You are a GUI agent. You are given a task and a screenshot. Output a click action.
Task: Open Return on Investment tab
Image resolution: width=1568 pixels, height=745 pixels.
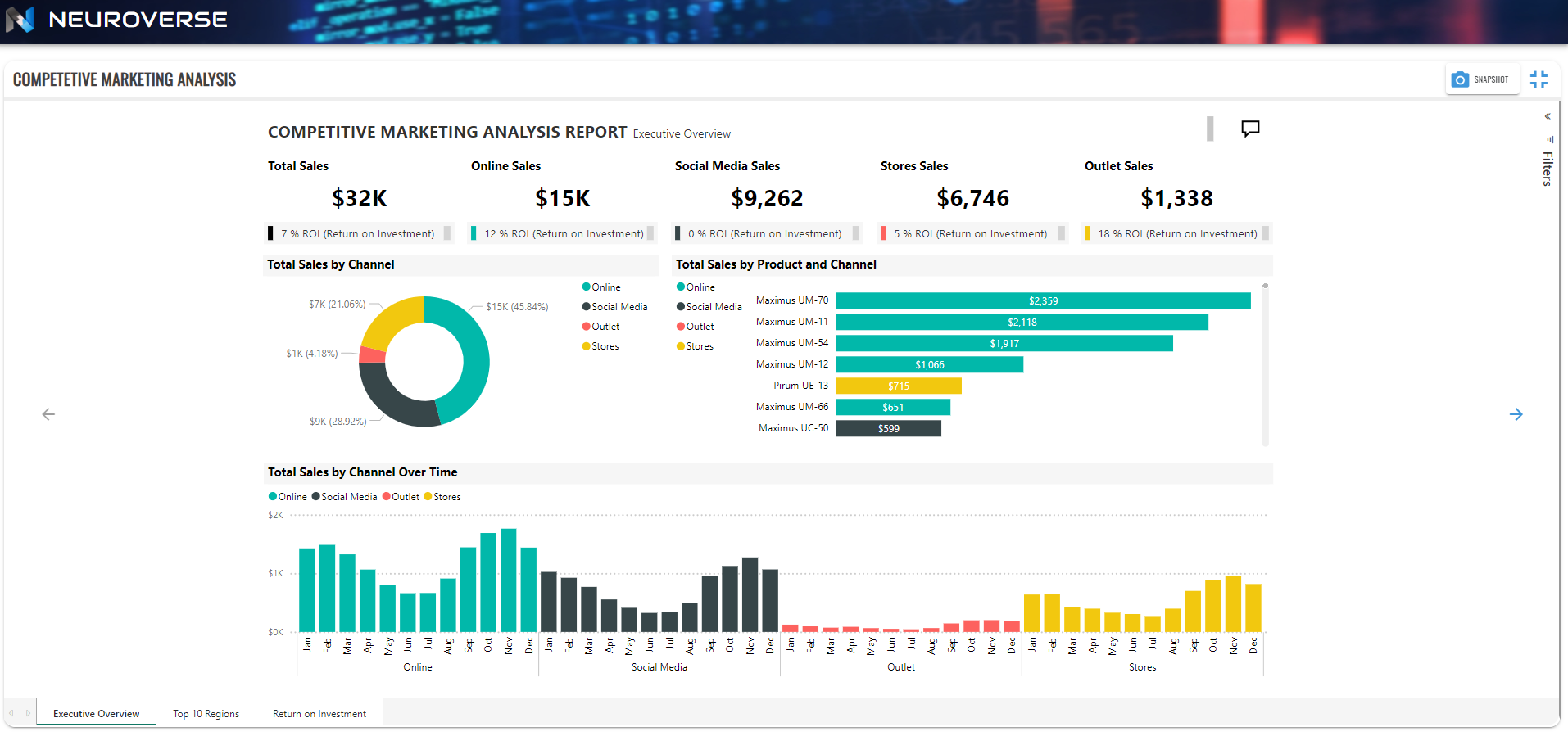pyautogui.click(x=319, y=714)
